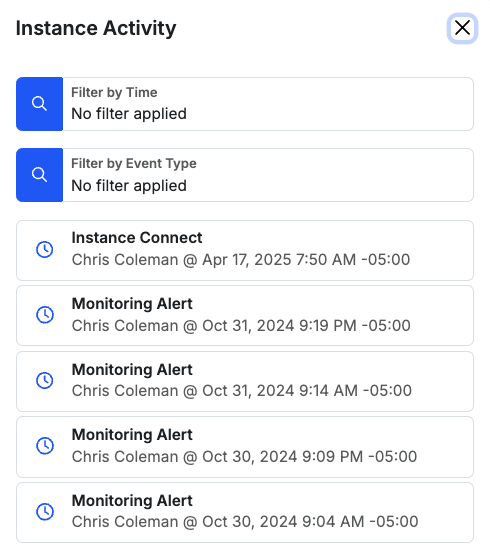The image size is (490, 554).
Task: Click "No filter applied" under Filter by Time
Action: click(x=129, y=114)
